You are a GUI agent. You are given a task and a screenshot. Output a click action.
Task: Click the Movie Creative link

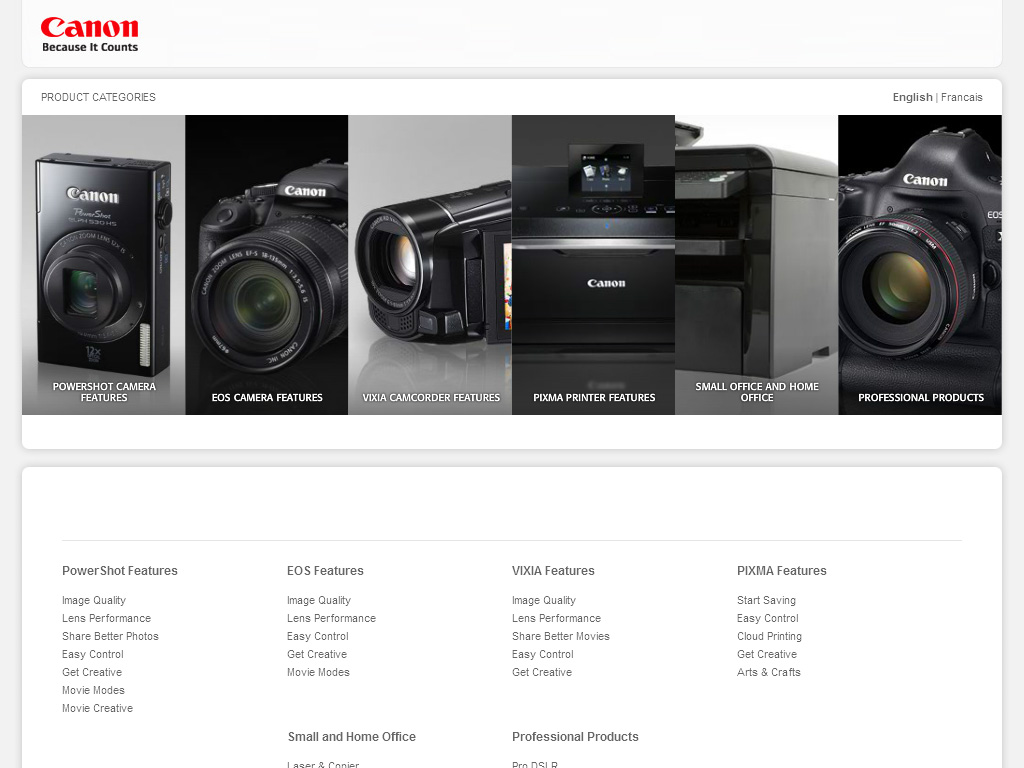[x=97, y=708]
